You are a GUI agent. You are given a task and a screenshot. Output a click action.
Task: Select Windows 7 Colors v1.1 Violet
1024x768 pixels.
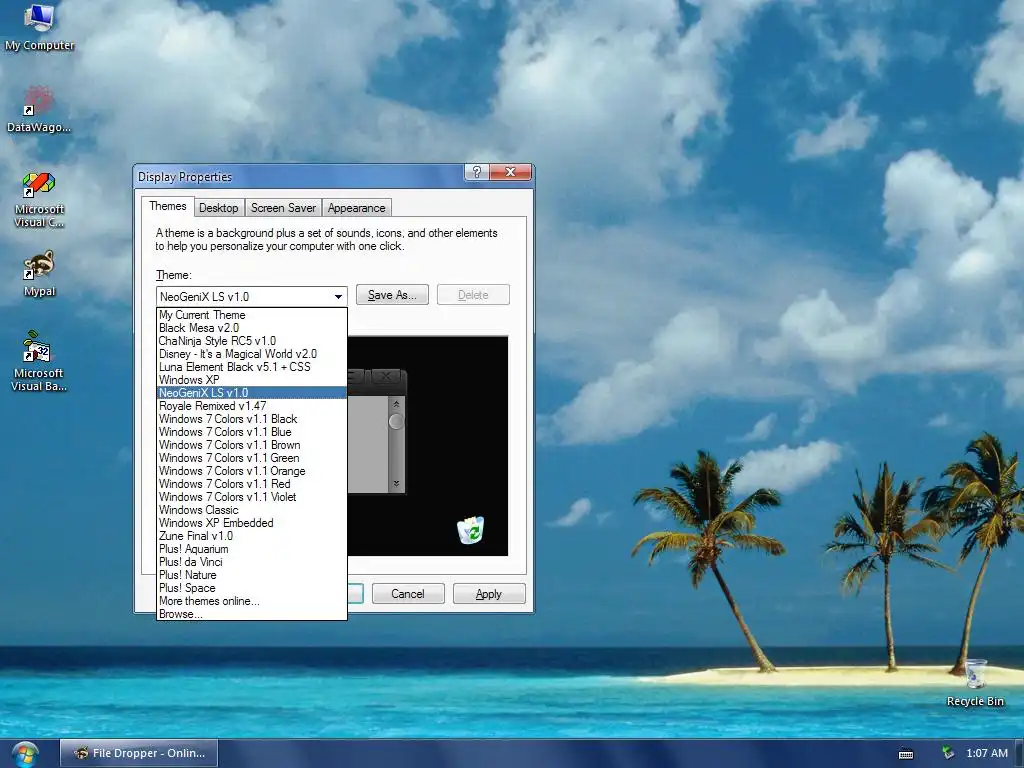251,497
